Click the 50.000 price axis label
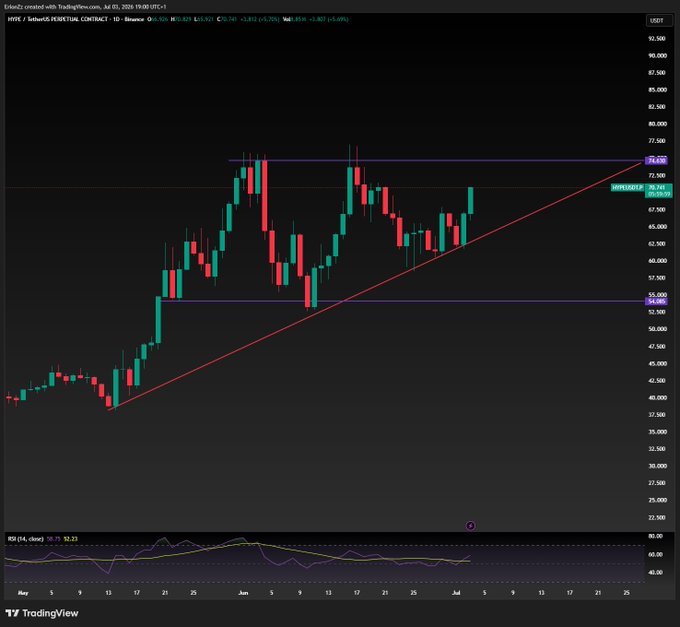The image size is (680, 627). (x=657, y=329)
